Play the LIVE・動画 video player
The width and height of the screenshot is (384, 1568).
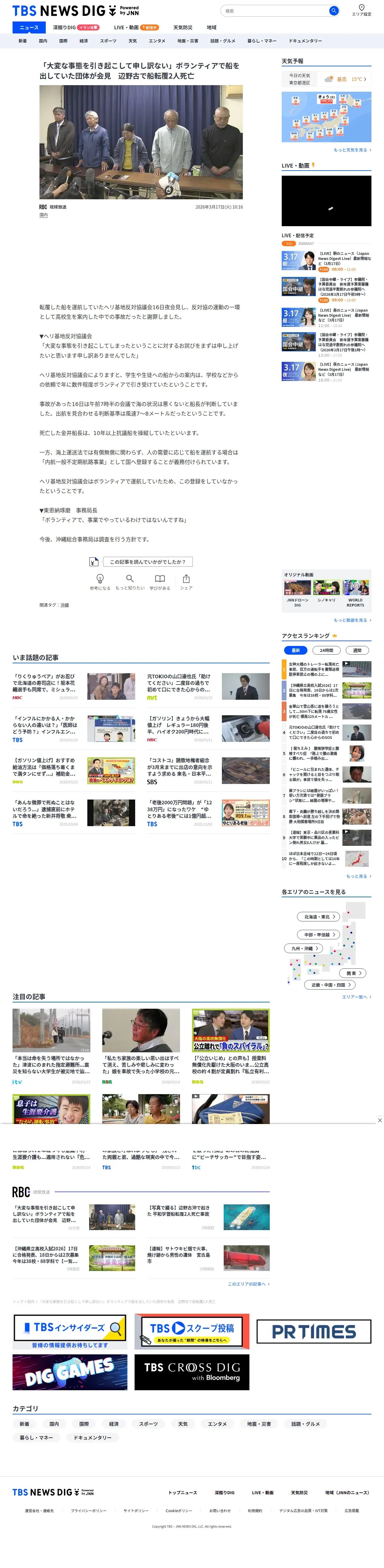click(x=326, y=201)
